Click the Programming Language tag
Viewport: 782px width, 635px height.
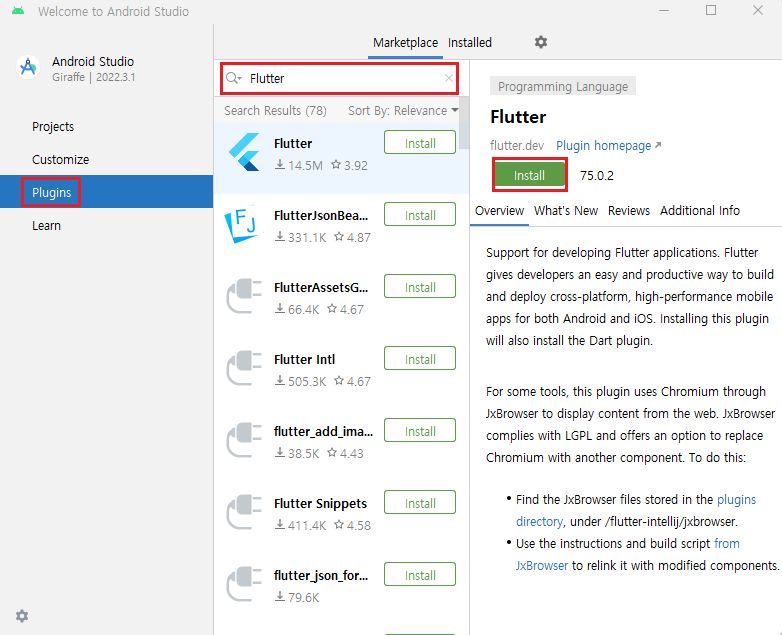coord(563,86)
